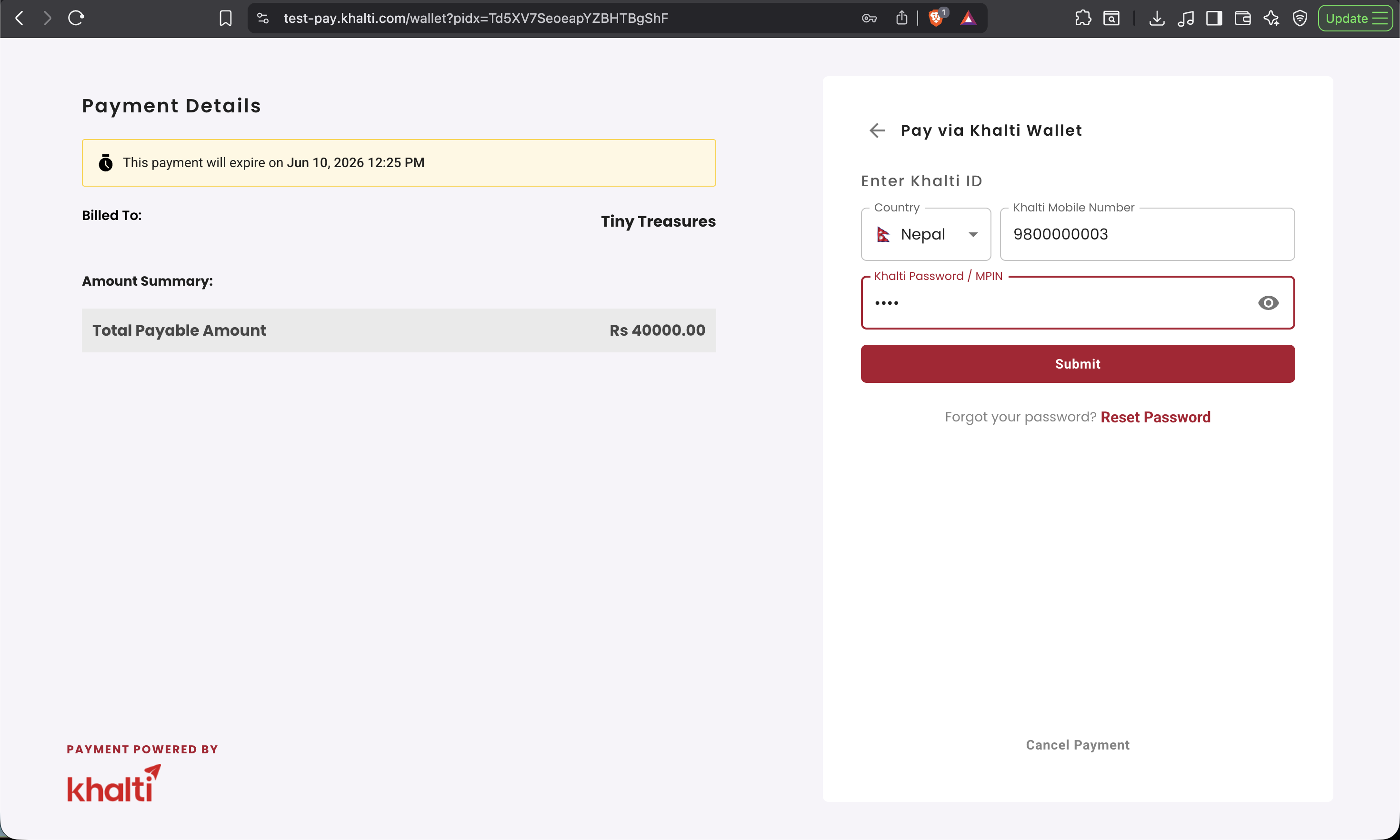This screenshot has width=1400, height=840.
Task: Open Brave Wallet icon
Action: pyautogui.click(x=1243, y=18)
